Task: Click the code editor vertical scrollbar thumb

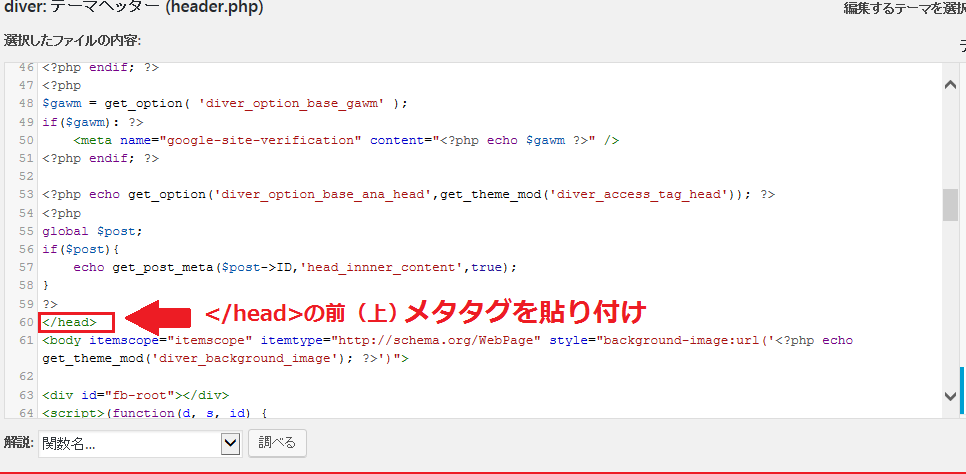Action: [x=950, y=203]
